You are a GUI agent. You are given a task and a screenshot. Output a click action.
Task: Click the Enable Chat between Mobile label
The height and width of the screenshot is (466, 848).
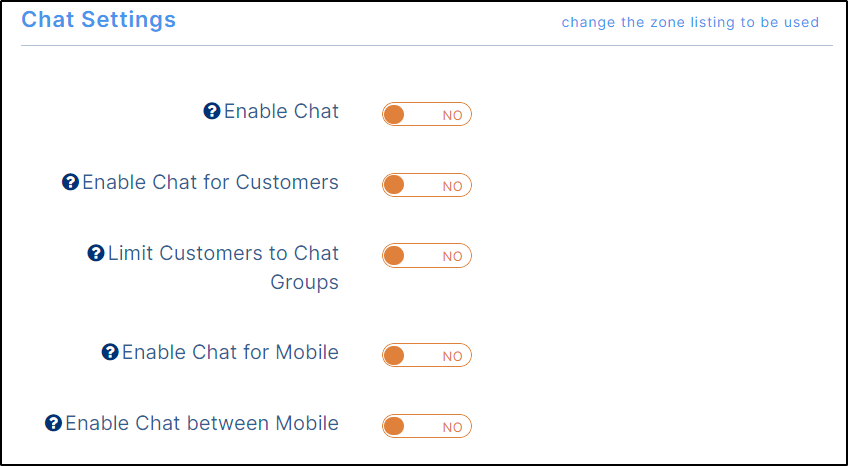point(202,423)
